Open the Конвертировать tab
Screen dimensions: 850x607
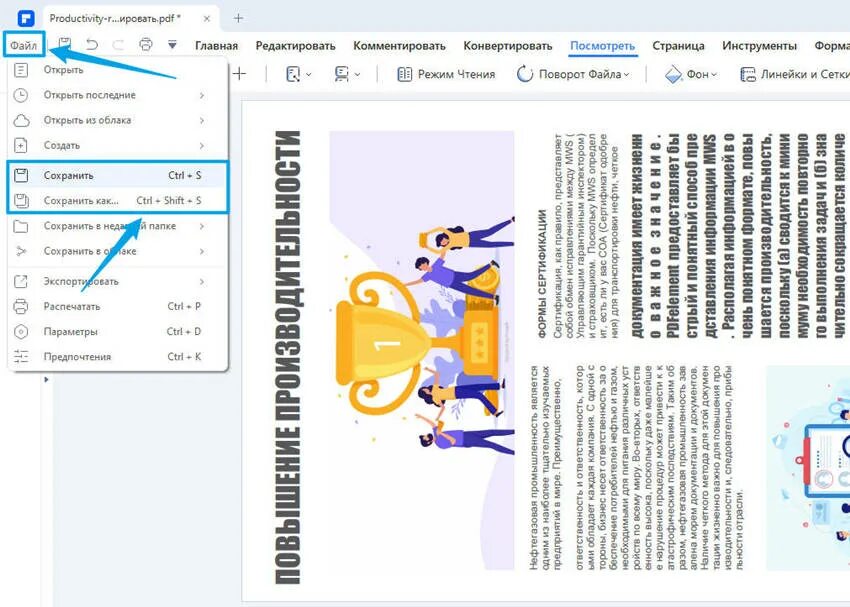coord(507,46)
